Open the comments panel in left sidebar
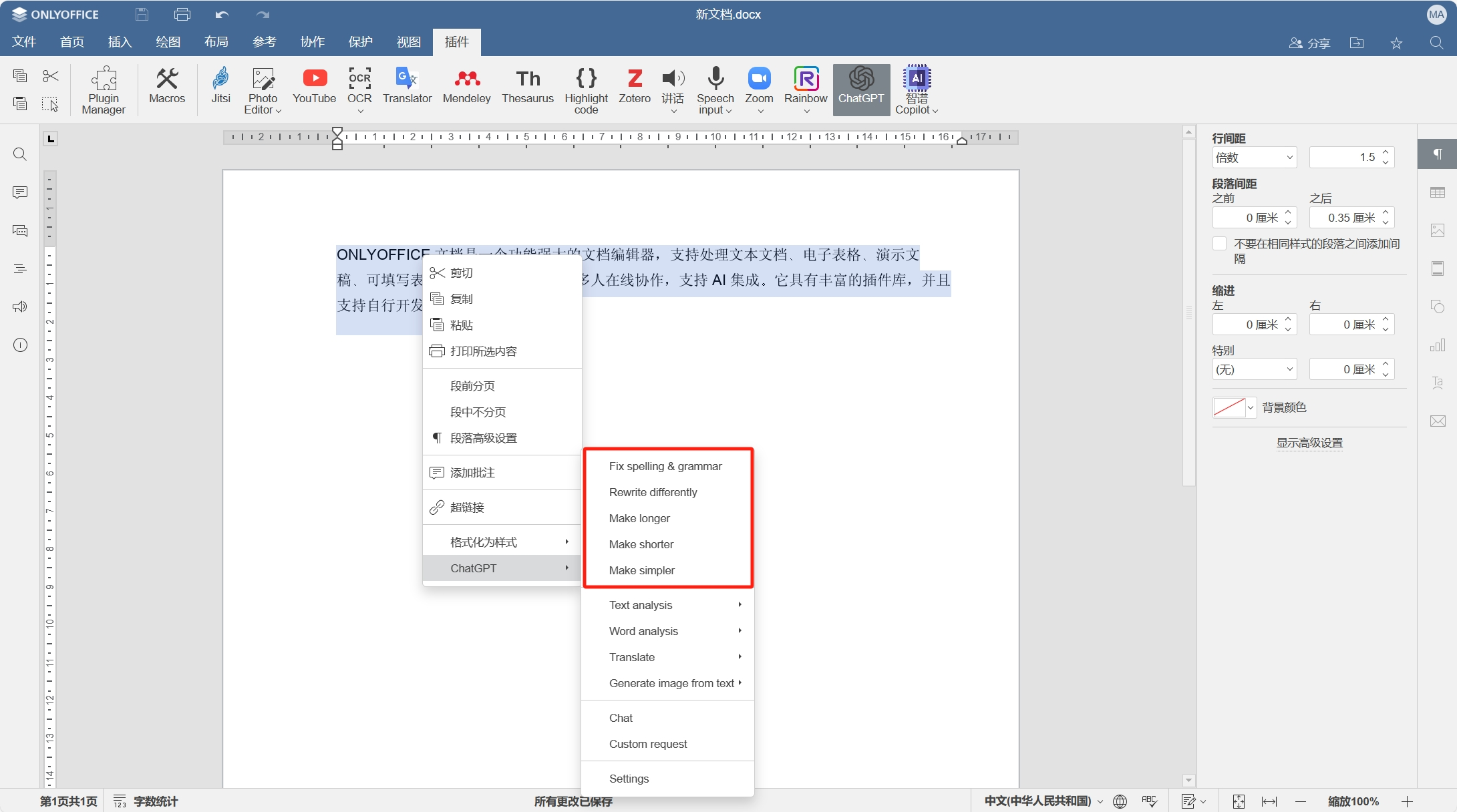This screenshot has width=1457, height=812. click(x=20, y=192)
